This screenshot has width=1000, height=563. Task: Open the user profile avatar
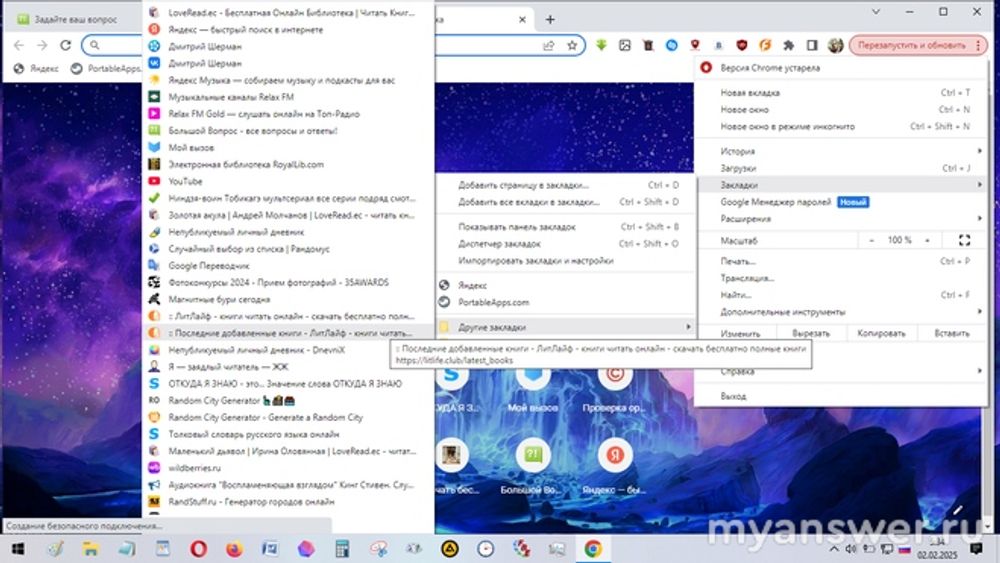pyautogui.click(x=835, y=45)
